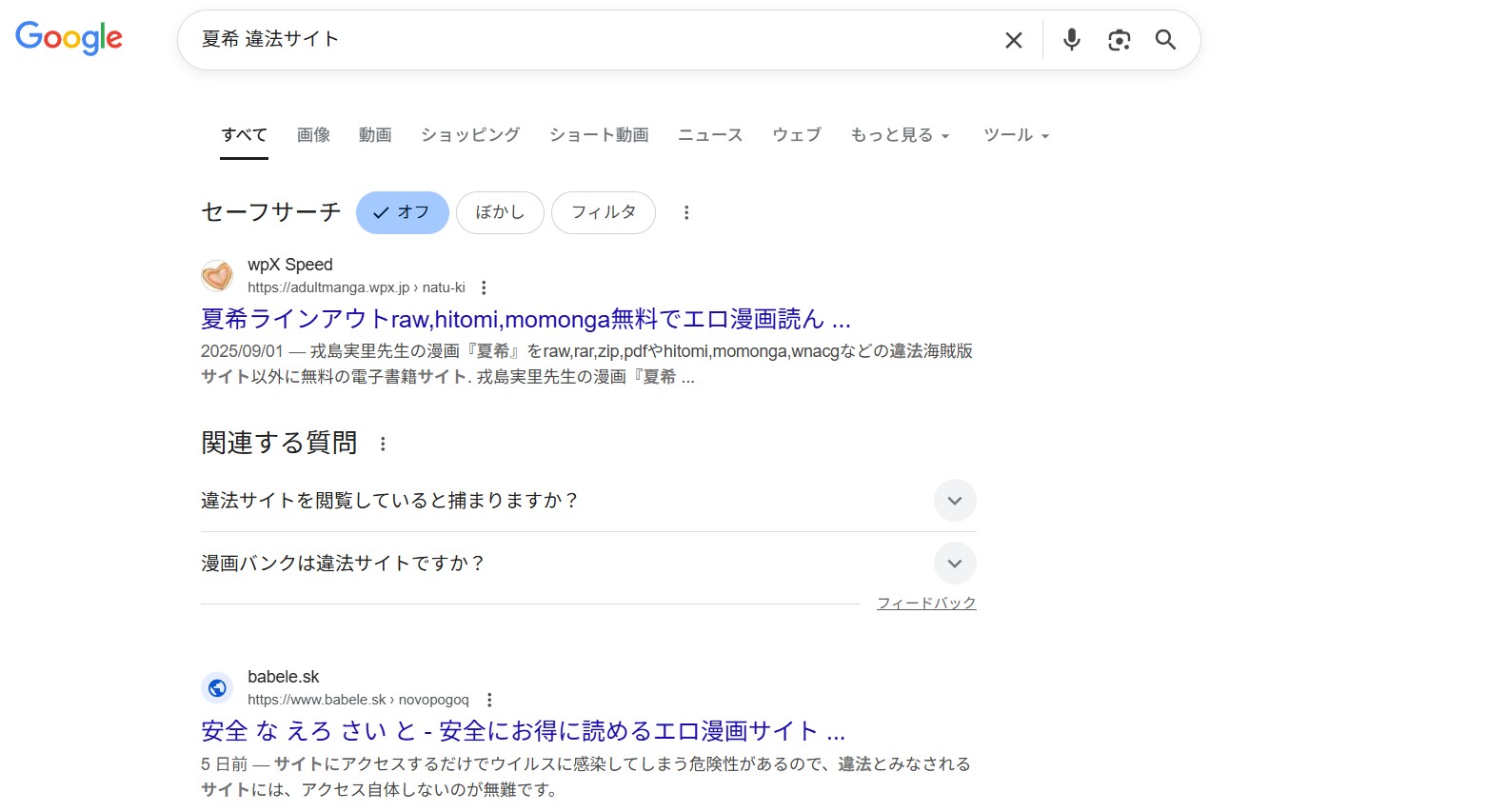1507x812 pixels.
Task: Switch to the ニュース tab
Action: (710, 135)
